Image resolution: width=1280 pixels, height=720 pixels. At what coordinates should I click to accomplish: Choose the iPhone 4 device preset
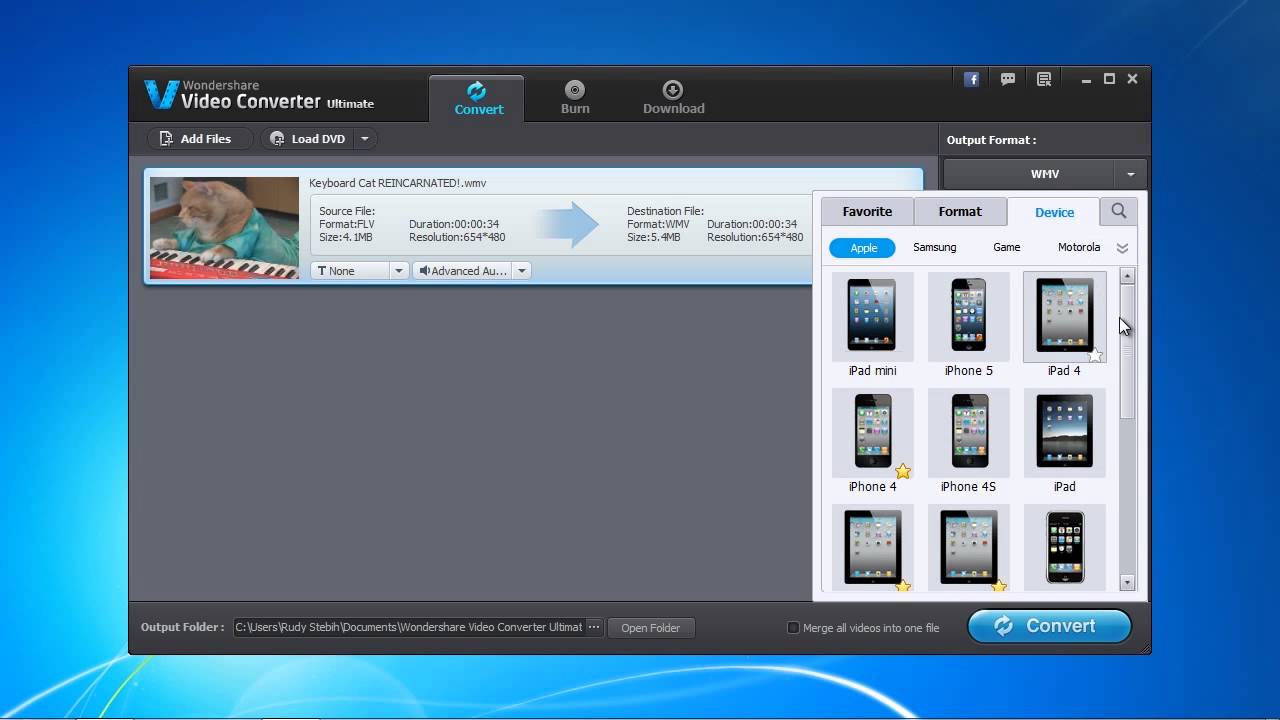pyautogui.click(x=873, y=441)
